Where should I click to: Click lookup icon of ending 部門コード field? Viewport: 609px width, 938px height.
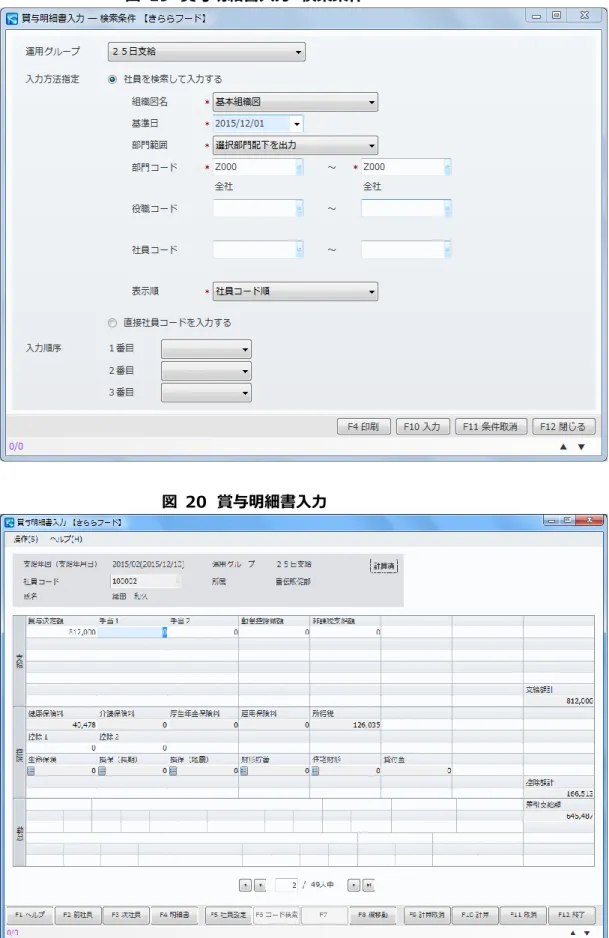click(448, 168)
